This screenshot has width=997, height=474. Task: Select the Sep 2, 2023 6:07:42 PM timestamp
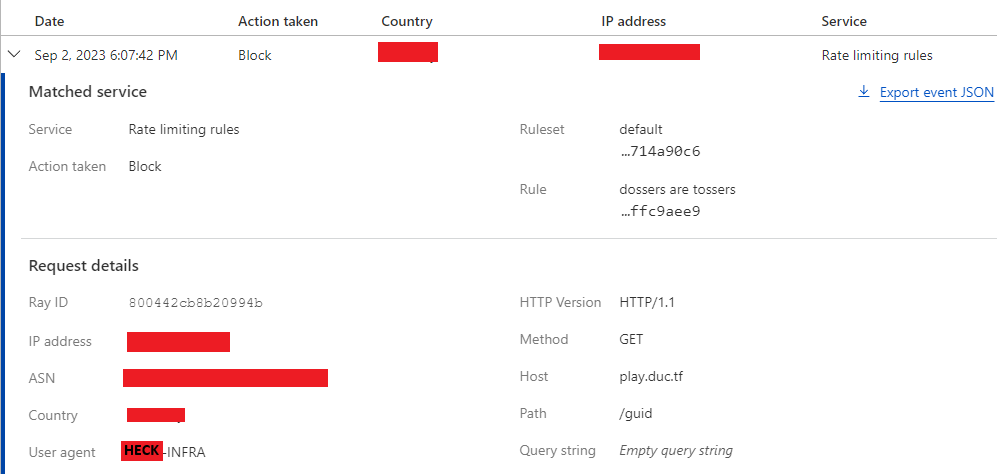coord(106,55)
